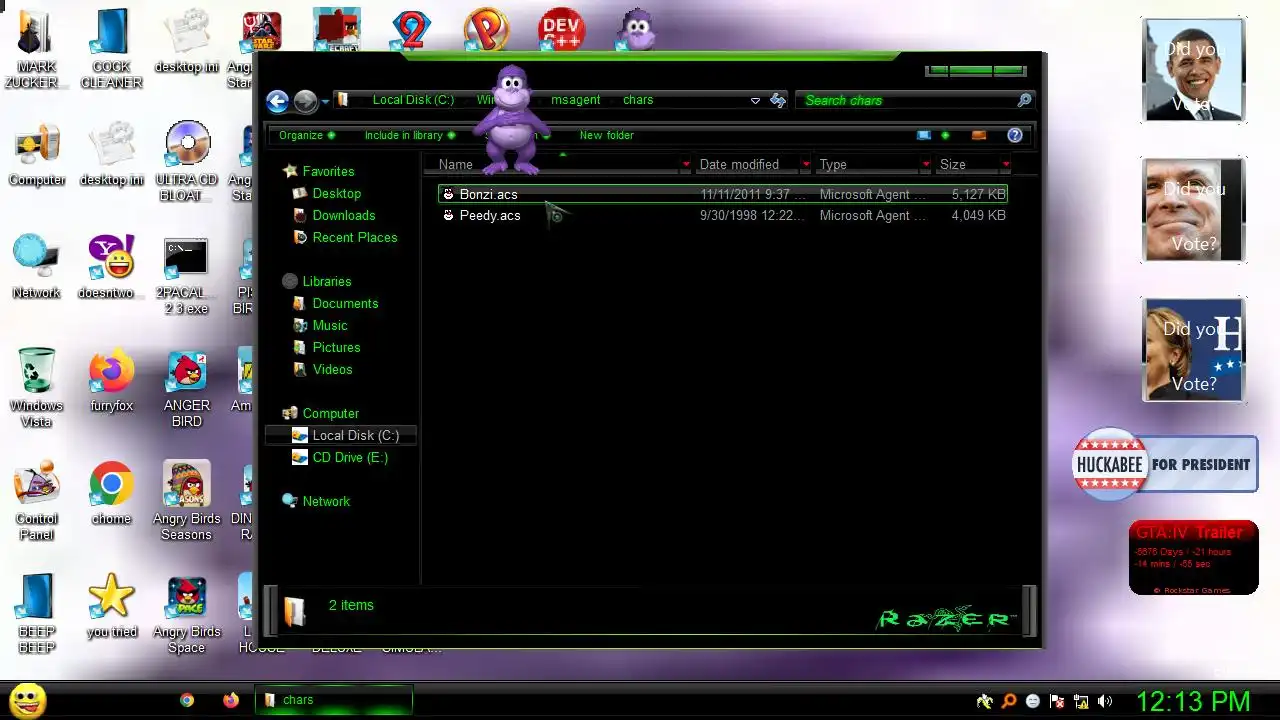The width and height of the screenshot is (1280, 720).
Task: Select the Computer desktop icon
Action: [37, 154]
